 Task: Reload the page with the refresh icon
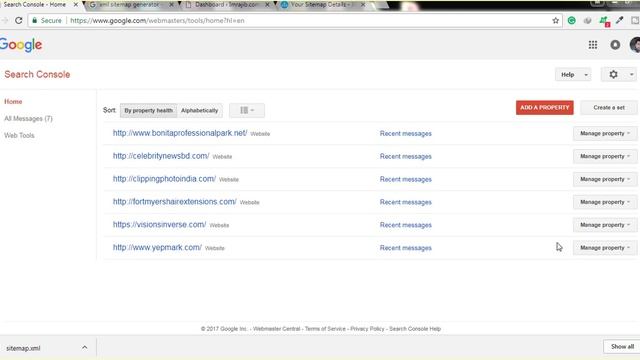[18, 20]
